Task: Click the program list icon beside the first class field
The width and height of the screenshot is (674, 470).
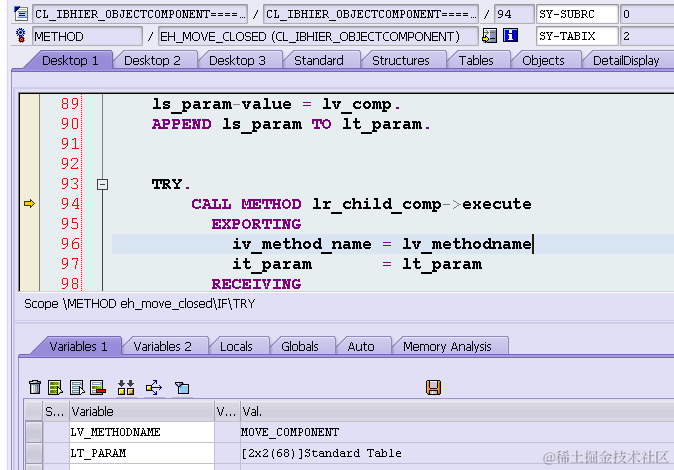Action: (x=20, y=14)
